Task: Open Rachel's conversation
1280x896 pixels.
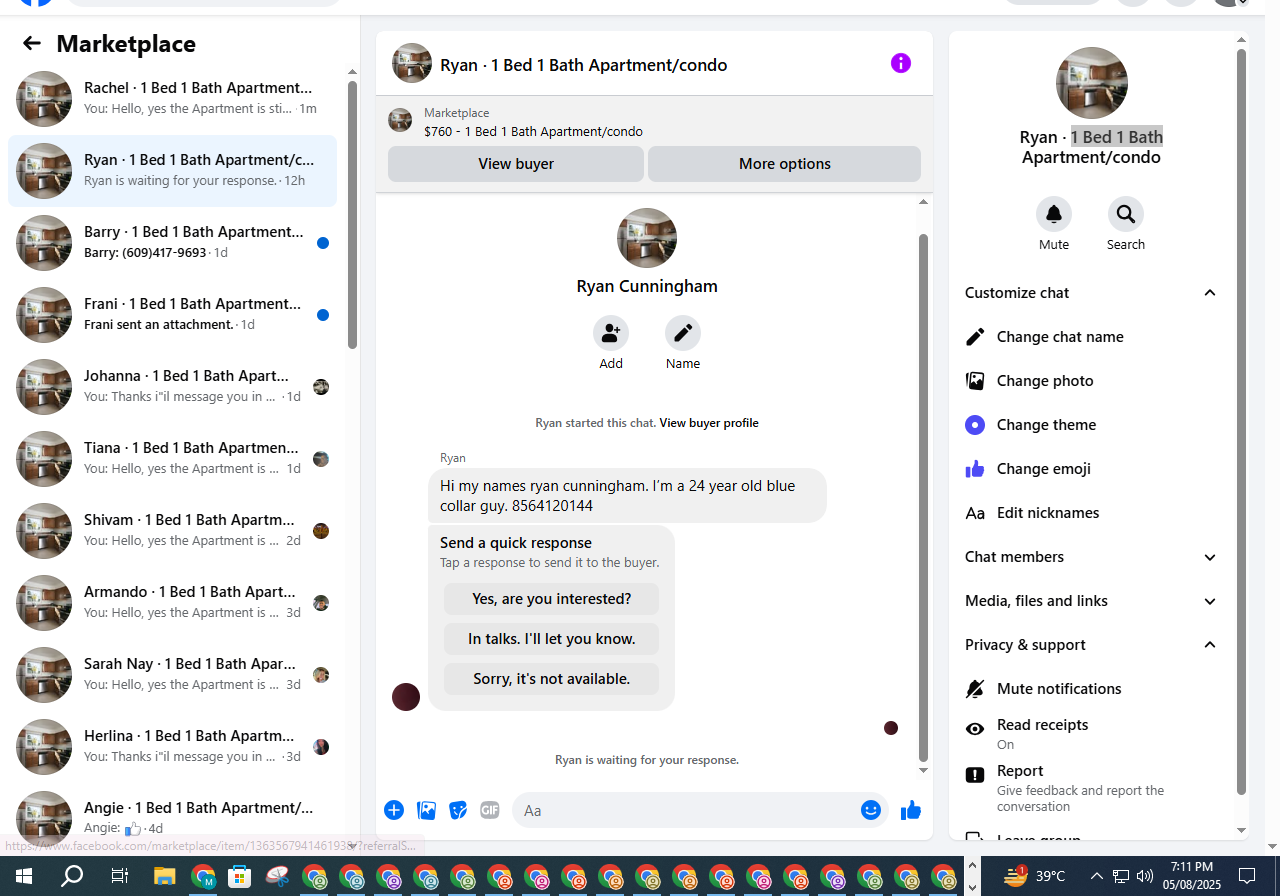Action: pos(172,99)
